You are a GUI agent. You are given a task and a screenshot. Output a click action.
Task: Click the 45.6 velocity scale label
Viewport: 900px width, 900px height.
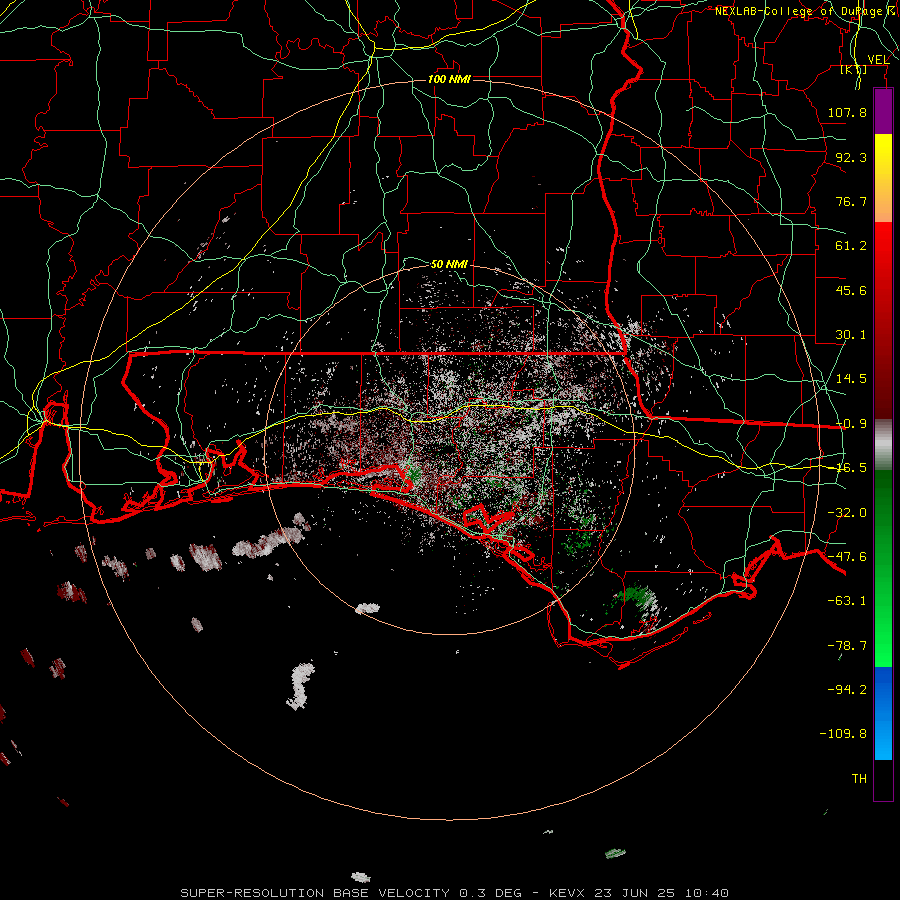(x=851, y=290)
